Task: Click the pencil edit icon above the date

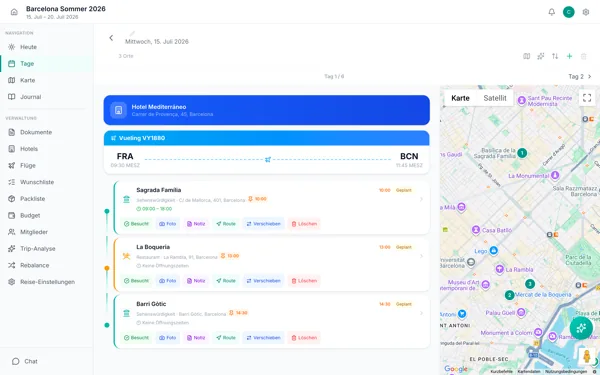Action: tap(132, 33)
